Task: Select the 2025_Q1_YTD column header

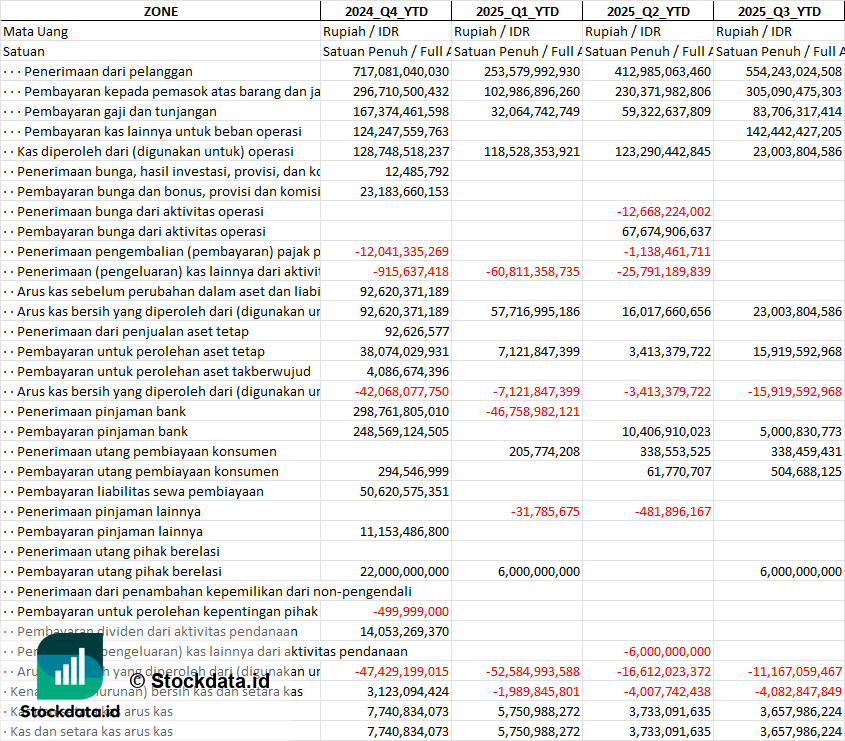Action: [516, 11]
